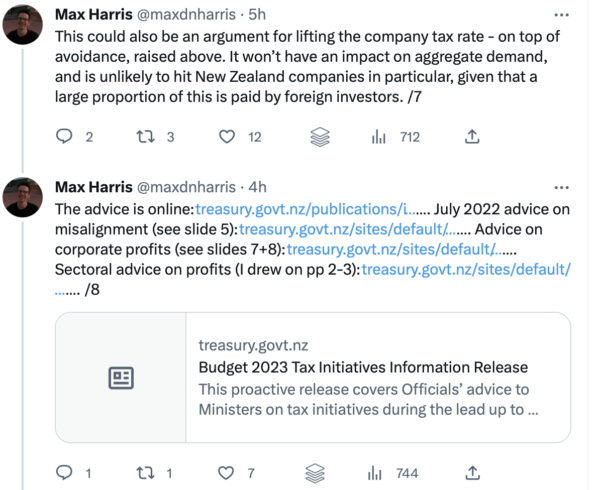Viewport: 600px width, 490px height.
Task: Reply to the second tweet ending /8
Action: 65,471
